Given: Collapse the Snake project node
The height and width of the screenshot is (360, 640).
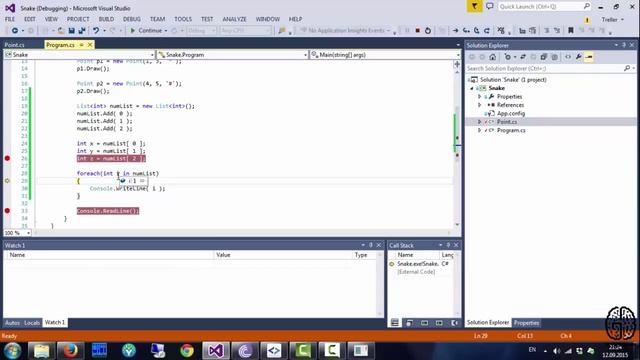Looking at the screenshot, I should (x=472, y=88).
